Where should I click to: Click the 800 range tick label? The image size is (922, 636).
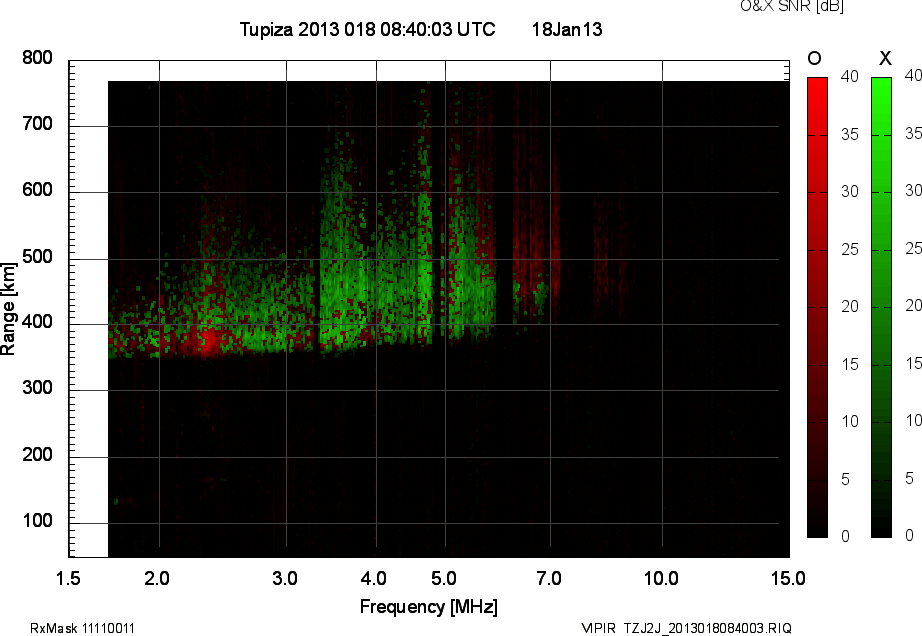click(37, 58)
